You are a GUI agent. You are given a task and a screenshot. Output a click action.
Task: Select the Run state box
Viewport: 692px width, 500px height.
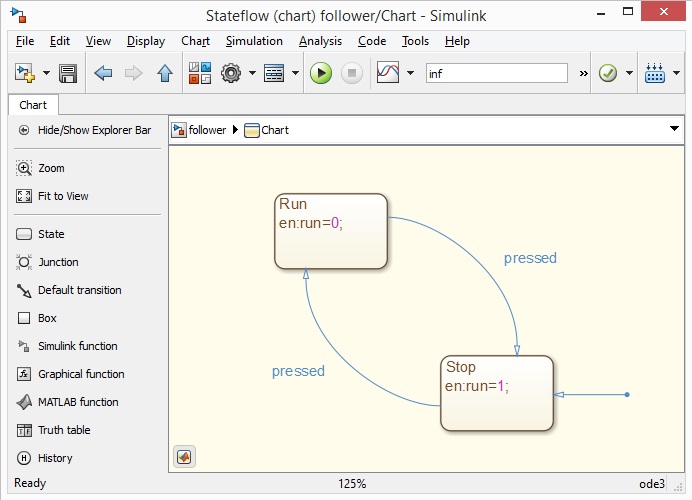[x=331, y=231]
